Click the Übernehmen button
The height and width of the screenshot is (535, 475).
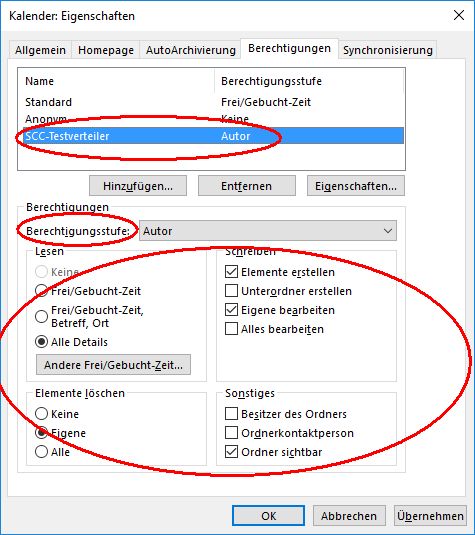tap(430, 516)
